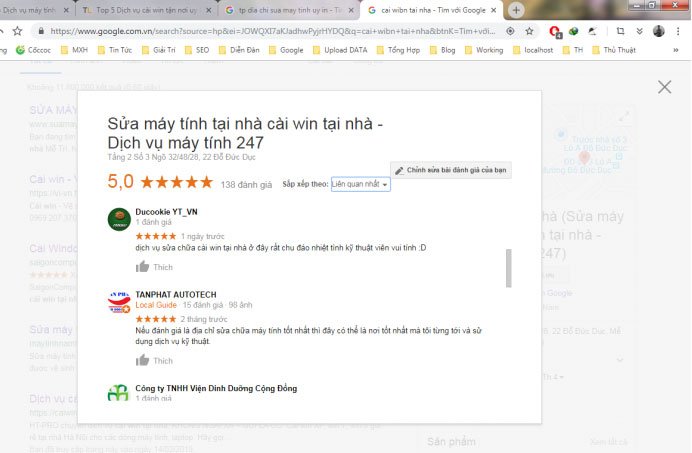Click the Viện Dinh Dưỡng Cộng Đồng avatar
Screen dimensions: 692x453
coord(118,393)
